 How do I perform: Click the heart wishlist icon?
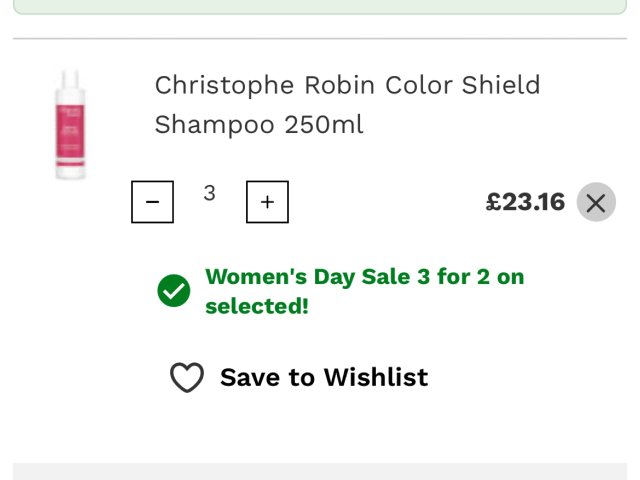pyautogui.click(x=187, y=378)
